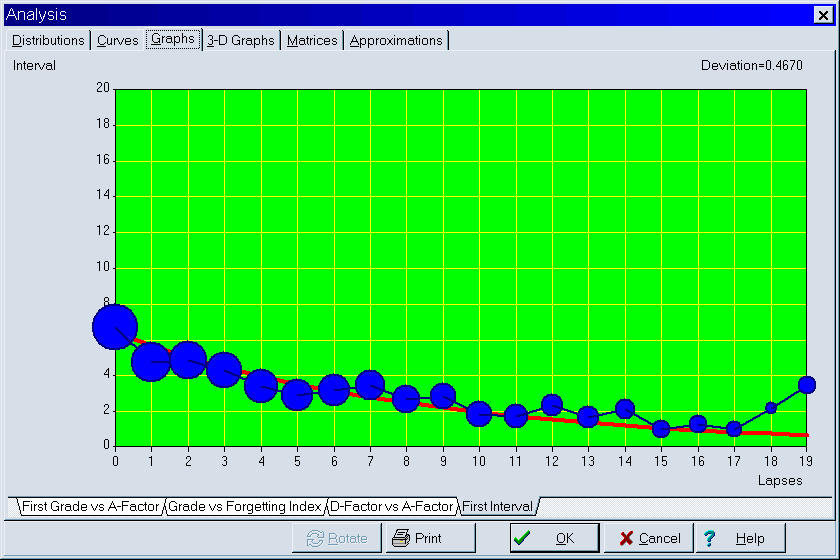
Task: Click the green checkmark OK icon
Action: [x=522, y=538]
